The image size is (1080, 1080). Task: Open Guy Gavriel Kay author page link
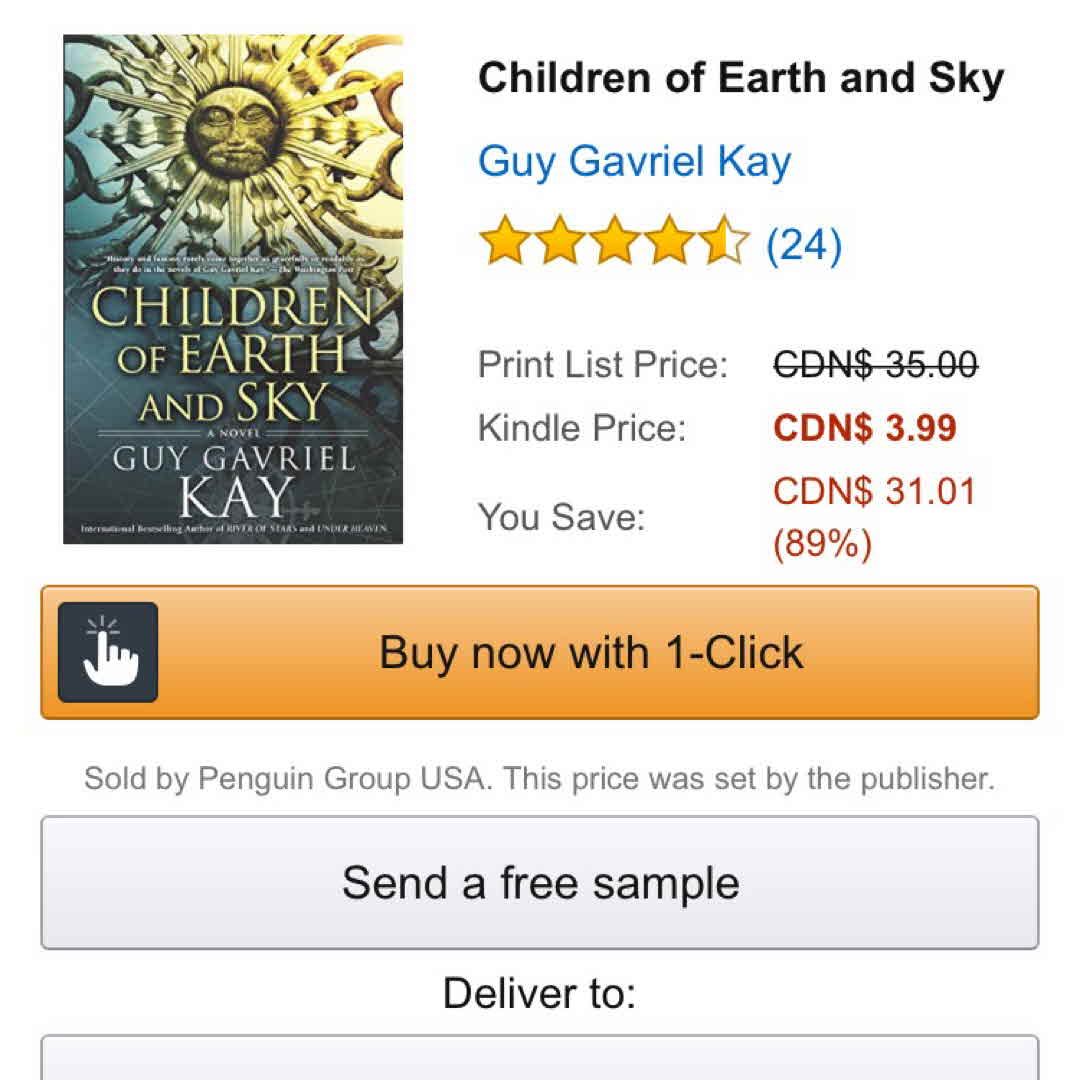pos(634,161)
